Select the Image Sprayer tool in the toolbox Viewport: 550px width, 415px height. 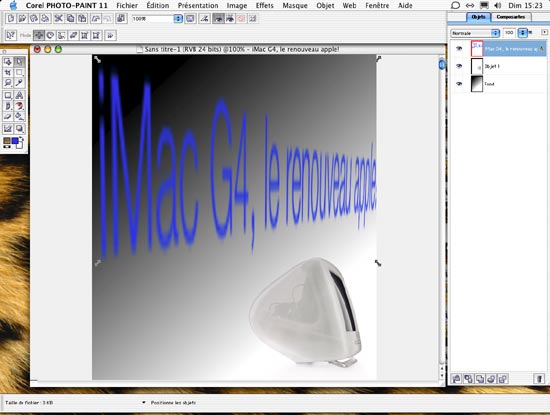(x=8, y=129)
